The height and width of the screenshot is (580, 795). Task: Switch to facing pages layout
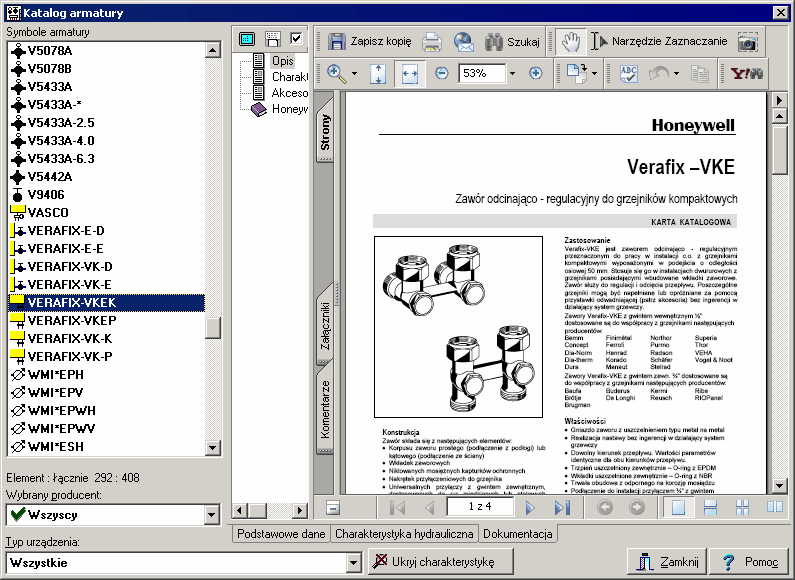click(775, 507)
